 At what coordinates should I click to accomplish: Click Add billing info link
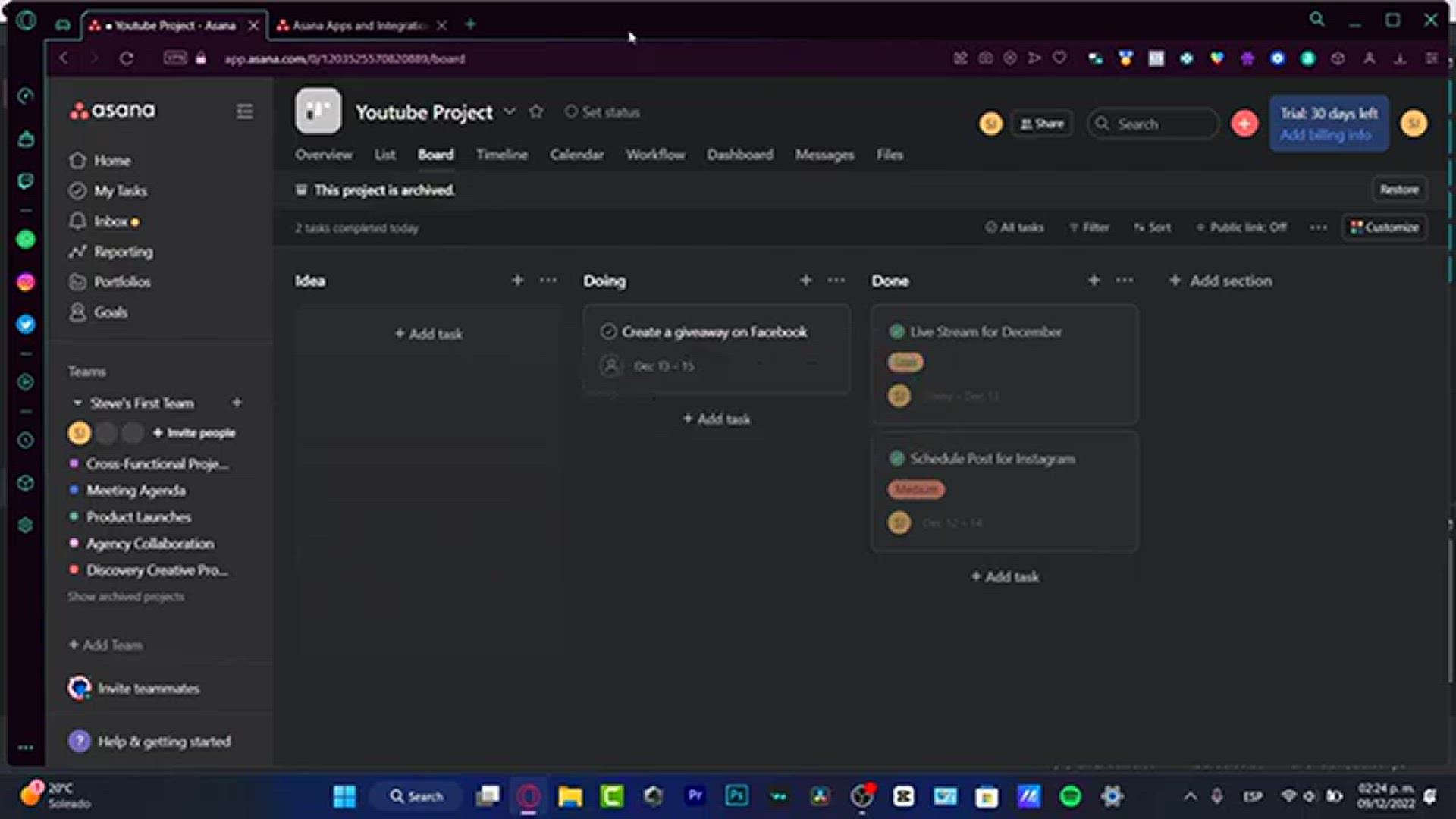pos(1326,135)
